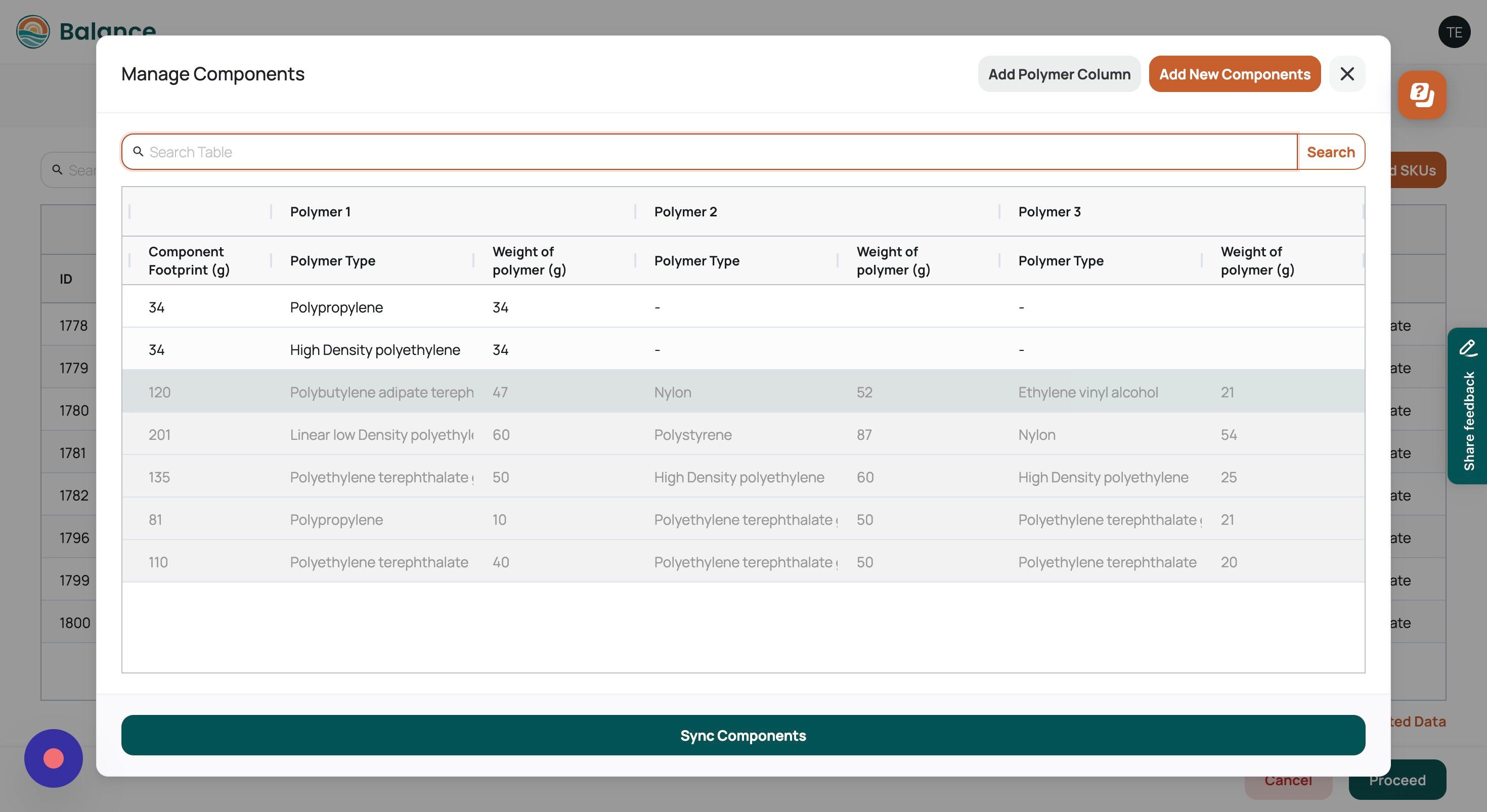The height and width of the screenshot is (812, 1487).
Task: Click weight value 25
Action: [x=1229, y=477]
